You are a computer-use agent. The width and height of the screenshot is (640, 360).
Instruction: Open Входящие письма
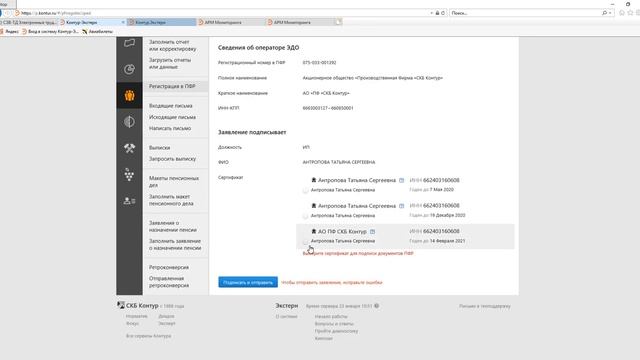[171, 106]
